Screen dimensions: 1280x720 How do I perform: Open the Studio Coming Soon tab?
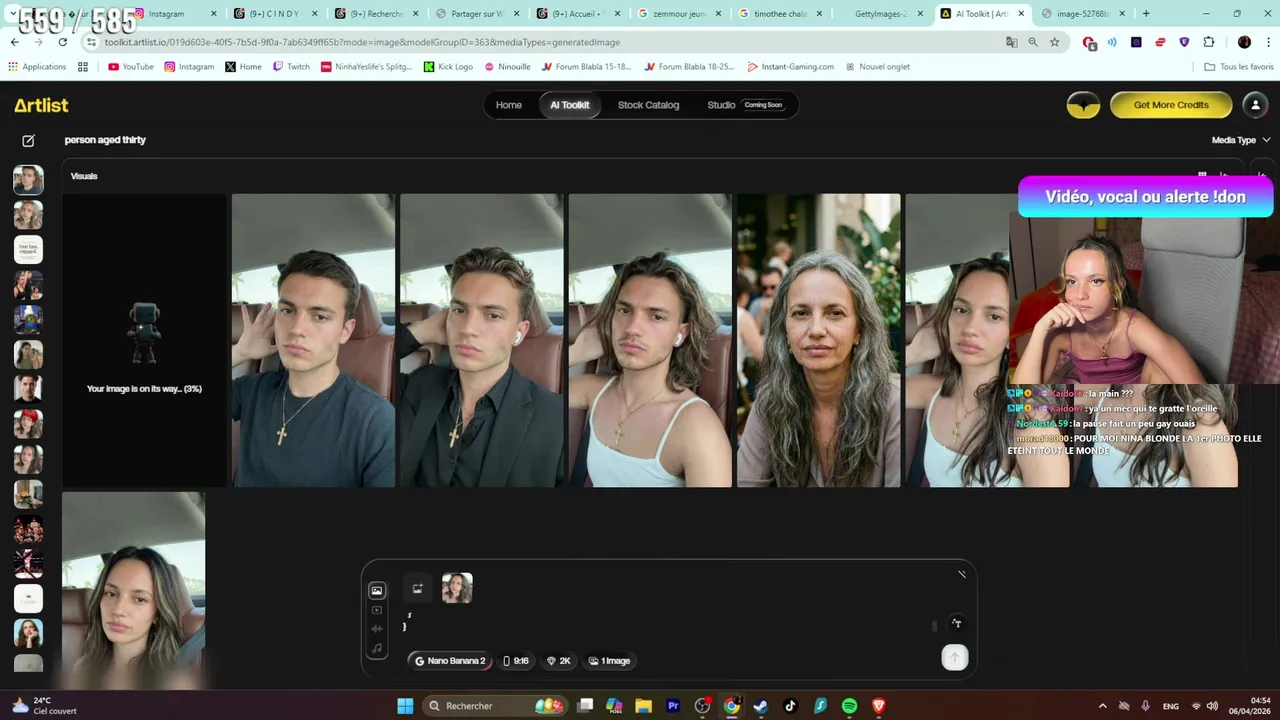click(x=746, y=105)
